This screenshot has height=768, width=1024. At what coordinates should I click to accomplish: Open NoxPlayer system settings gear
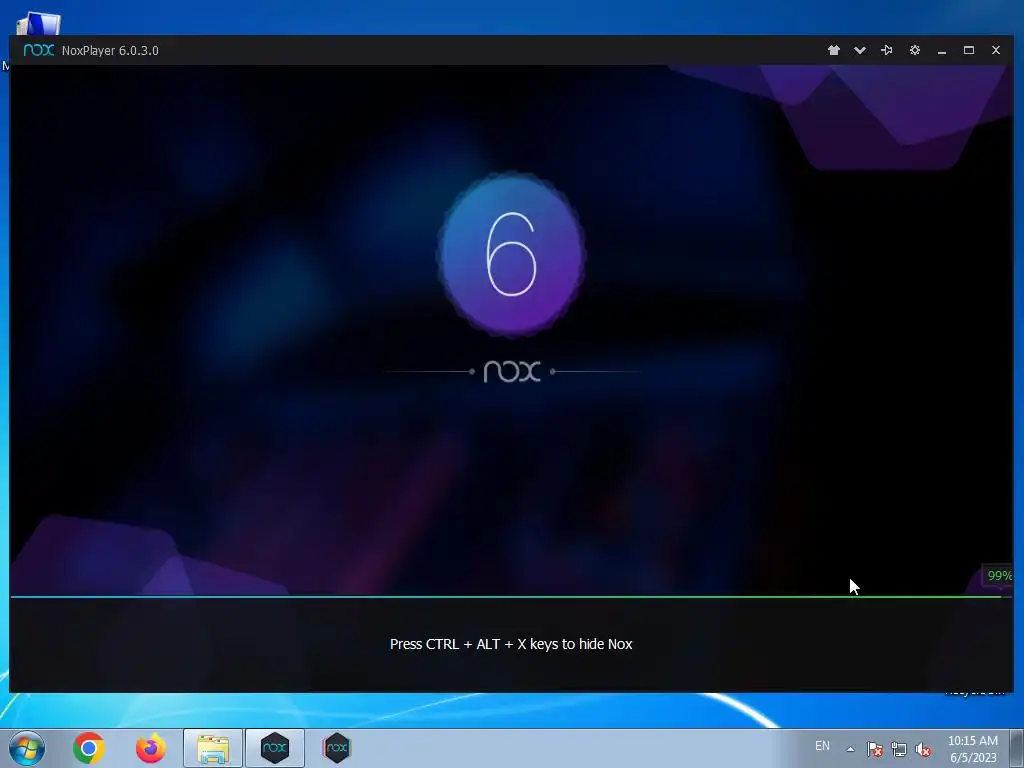point(914,50)
